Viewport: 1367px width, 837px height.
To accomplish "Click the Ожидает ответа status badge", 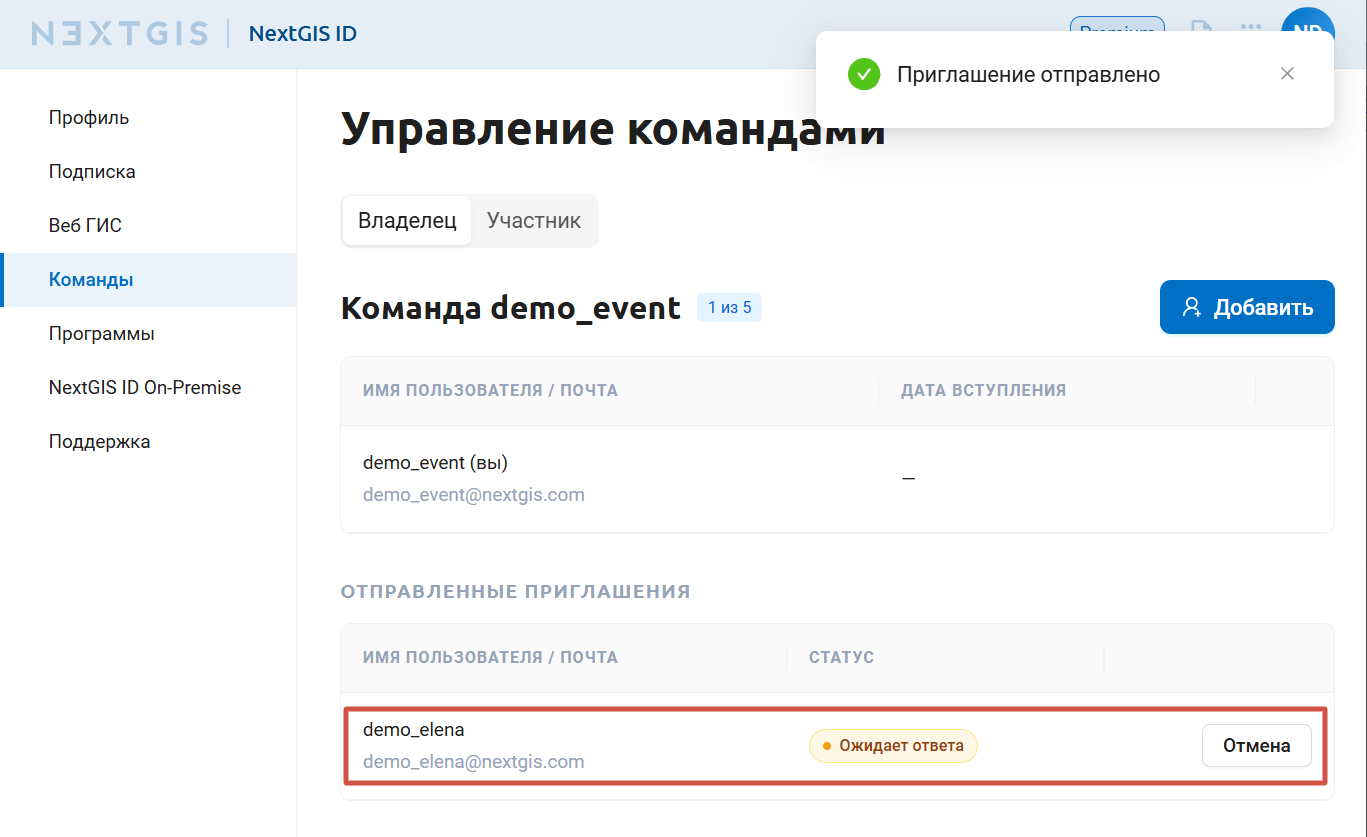I will 893,746.
